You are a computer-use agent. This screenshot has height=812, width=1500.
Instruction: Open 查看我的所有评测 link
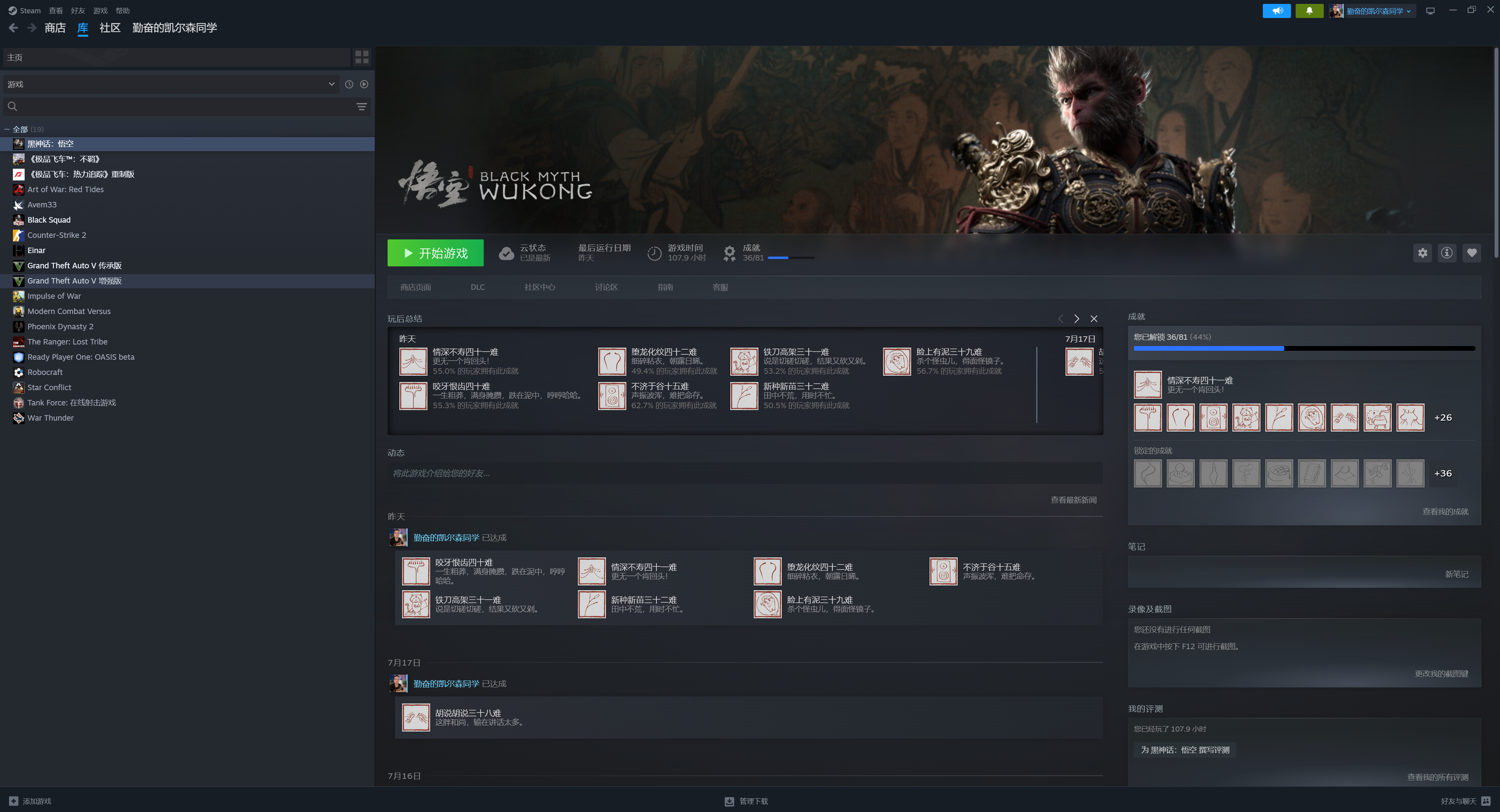[1437, 777]
